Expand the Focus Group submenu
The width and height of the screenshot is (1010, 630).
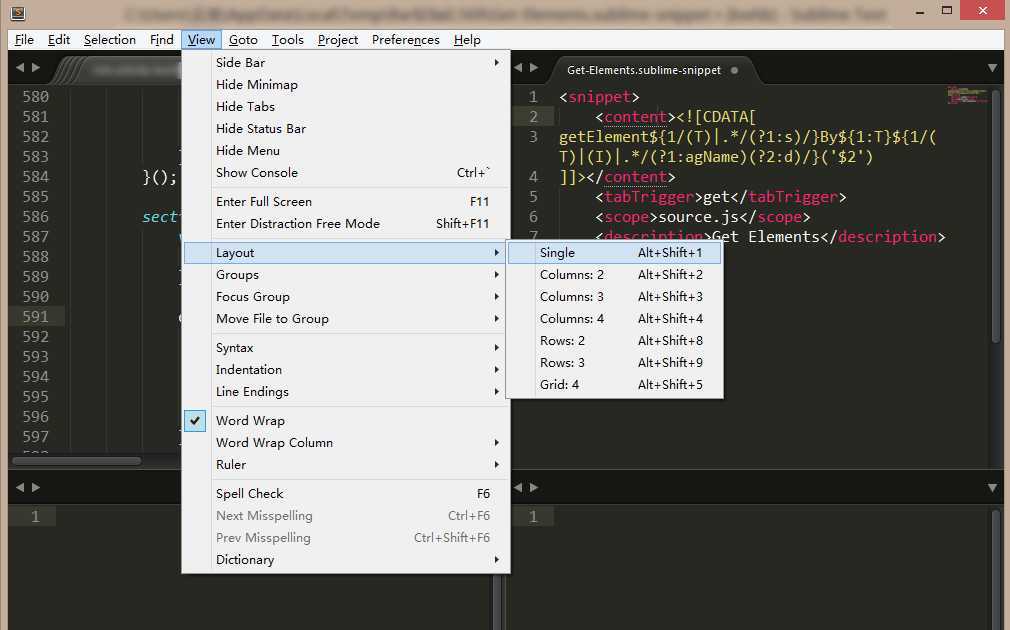point(346,296)
